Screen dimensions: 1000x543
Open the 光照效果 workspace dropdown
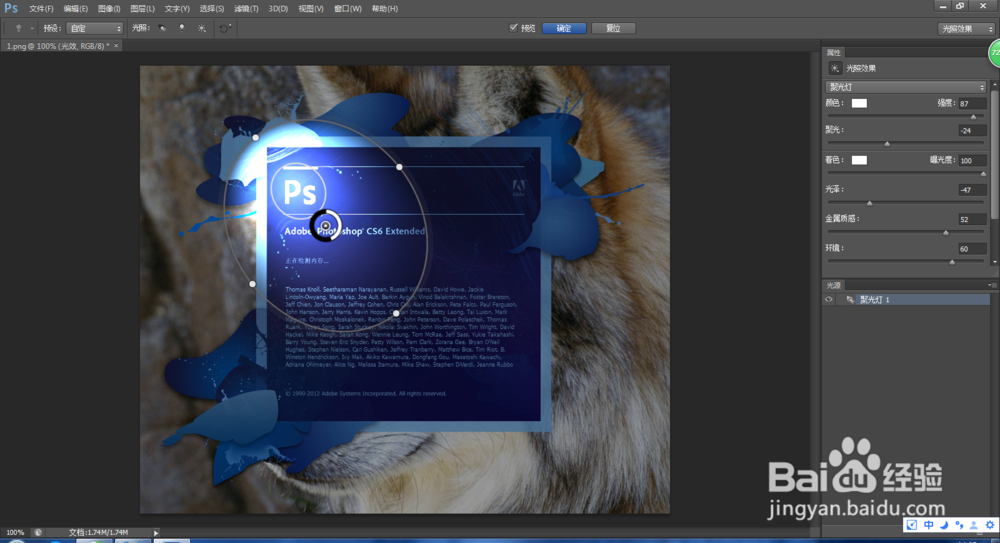(x=966, y=29)
